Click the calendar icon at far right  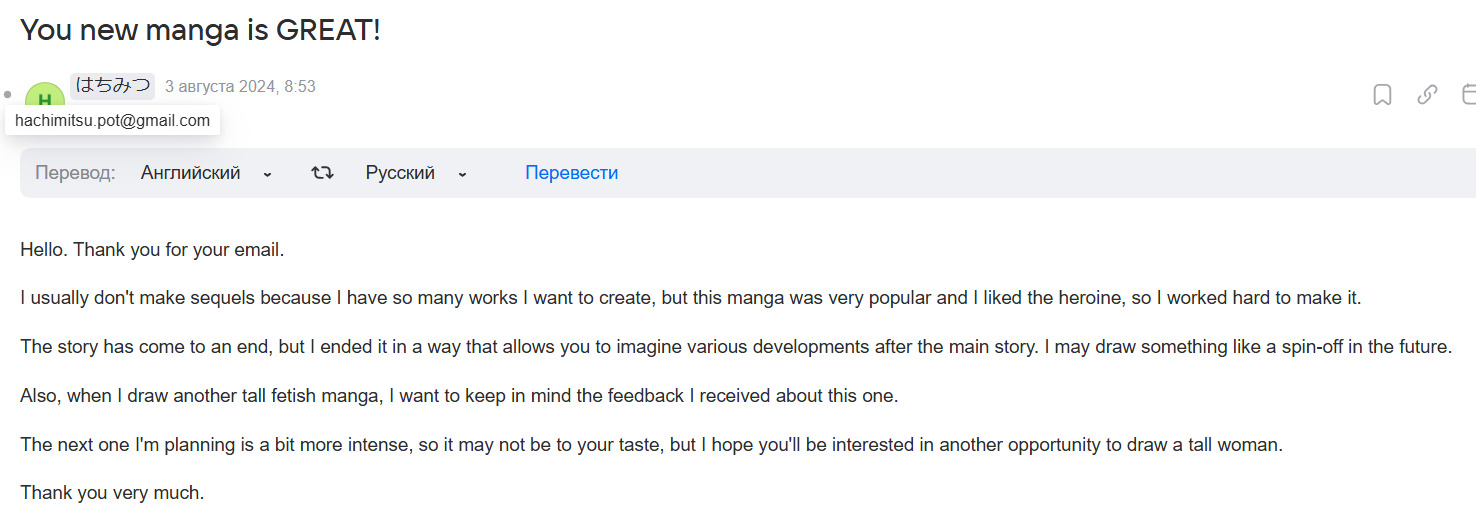click(1468, 95)
